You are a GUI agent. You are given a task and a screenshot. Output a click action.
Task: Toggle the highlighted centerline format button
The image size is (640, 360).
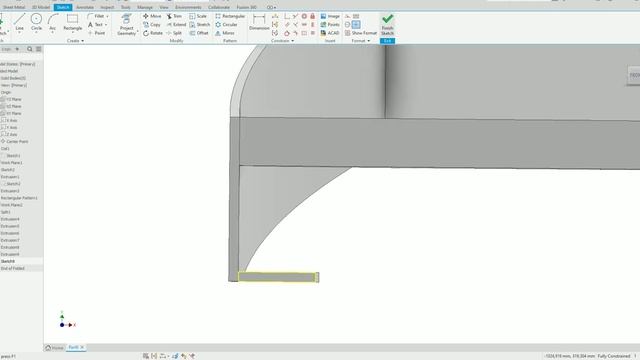[x=356, y=24]
